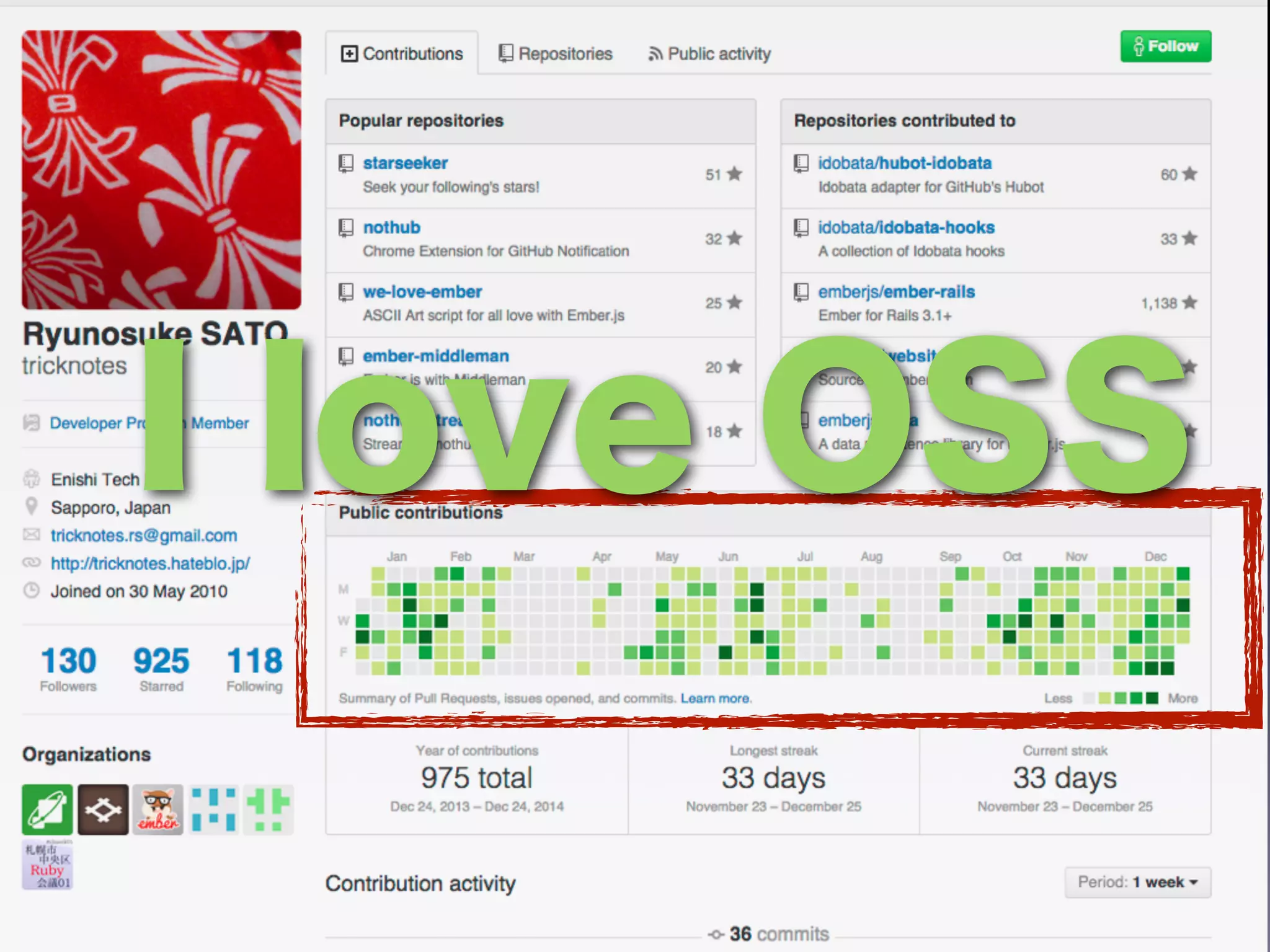Click the book icon beside emberjs/ember-rails
This screenshot has width=1270, height=952.
click(x=801, y=291)
